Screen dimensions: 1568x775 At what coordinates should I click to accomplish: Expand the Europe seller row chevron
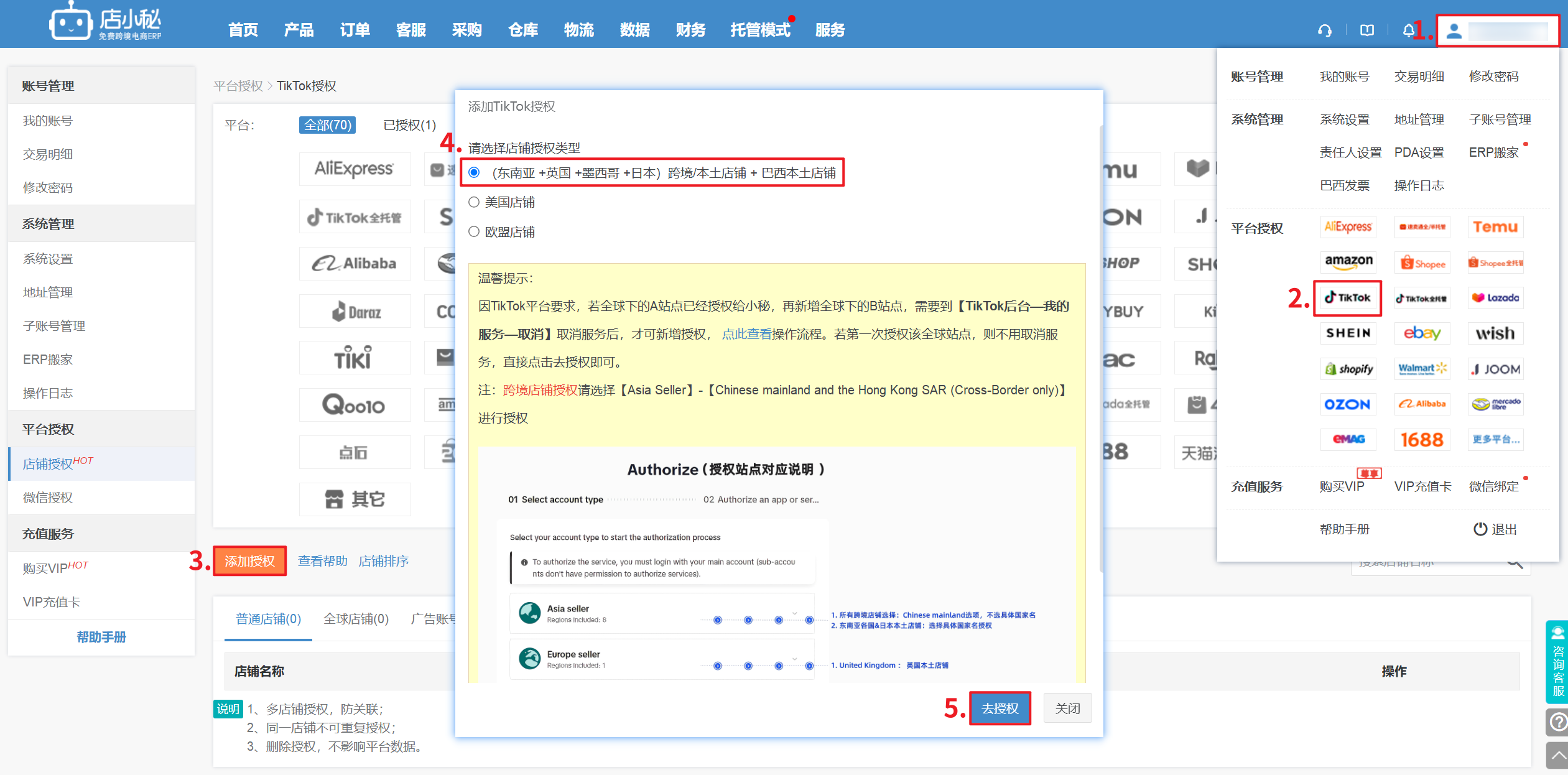pos(794,659)
